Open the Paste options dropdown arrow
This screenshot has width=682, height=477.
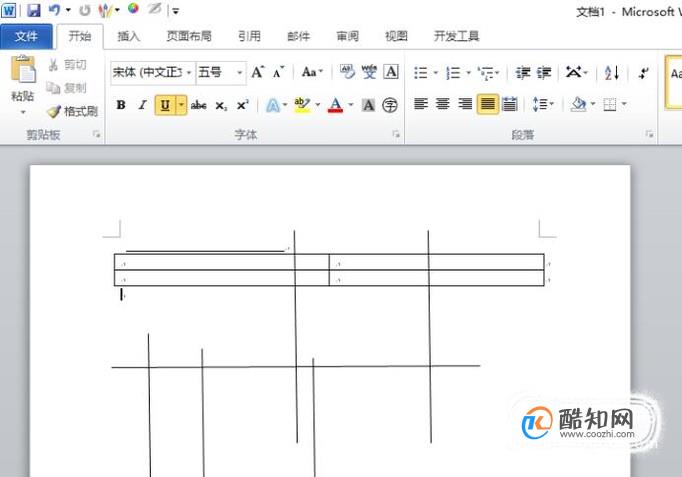[23, 112]
